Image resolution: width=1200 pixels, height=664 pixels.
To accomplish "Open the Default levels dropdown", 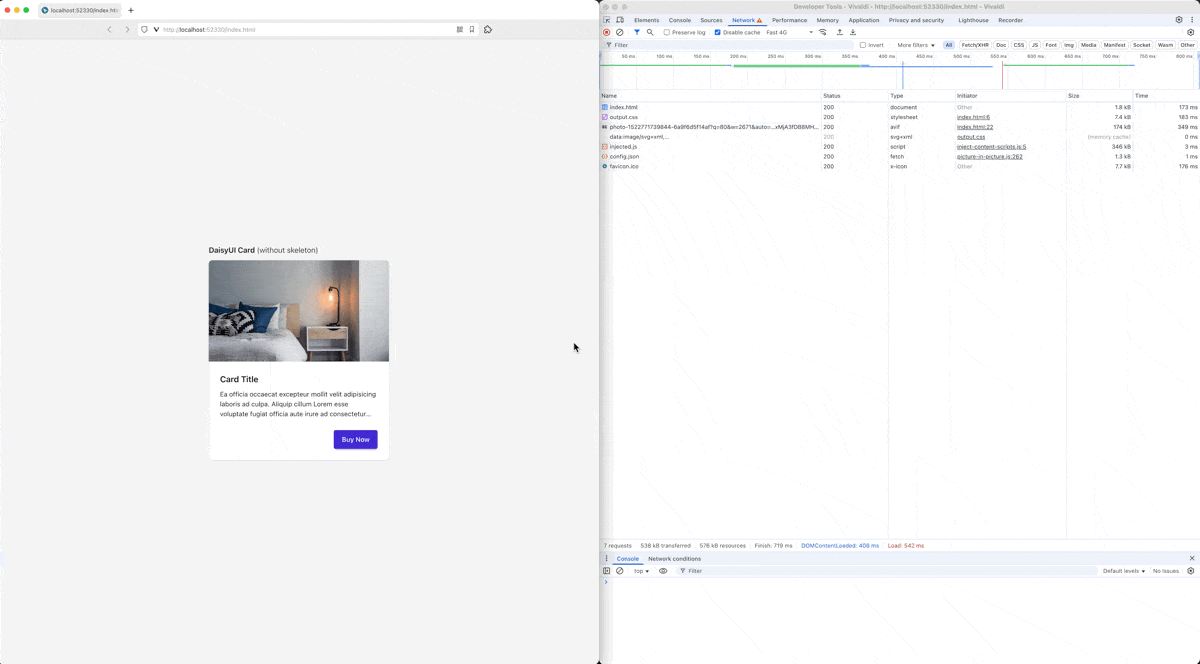I will [x=1125, y=571].
